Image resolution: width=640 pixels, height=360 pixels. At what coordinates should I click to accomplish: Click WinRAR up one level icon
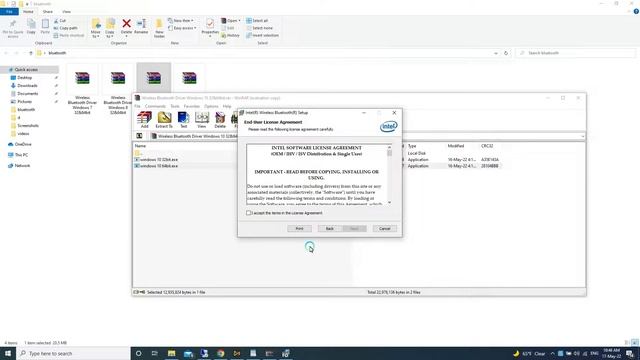tap(139, 136)
